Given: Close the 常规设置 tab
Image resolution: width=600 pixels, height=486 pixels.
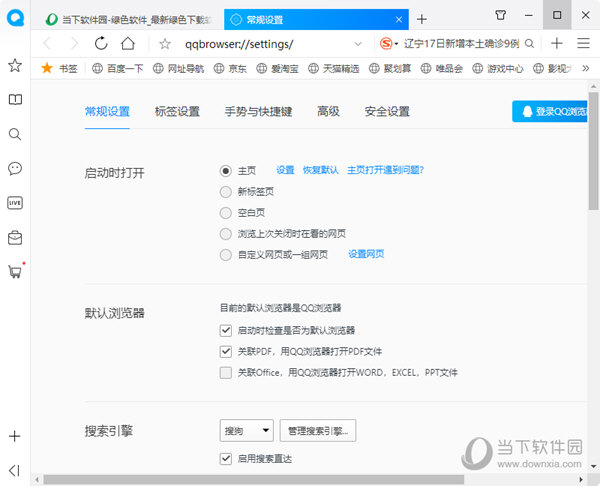Looking at the screenshot, I should [399, 19].
